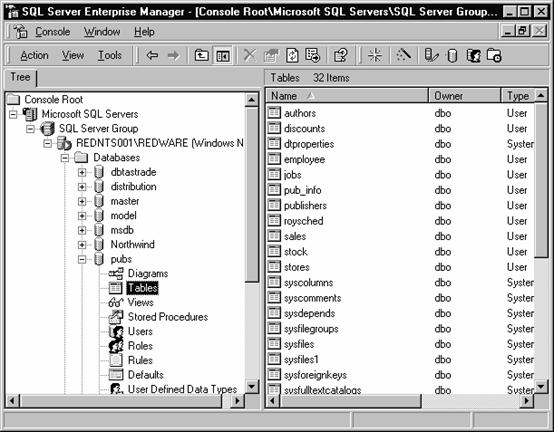554x432 pixels.
Task: Select Stored Procedures in the tree
Action: click(x=168, y=317)
